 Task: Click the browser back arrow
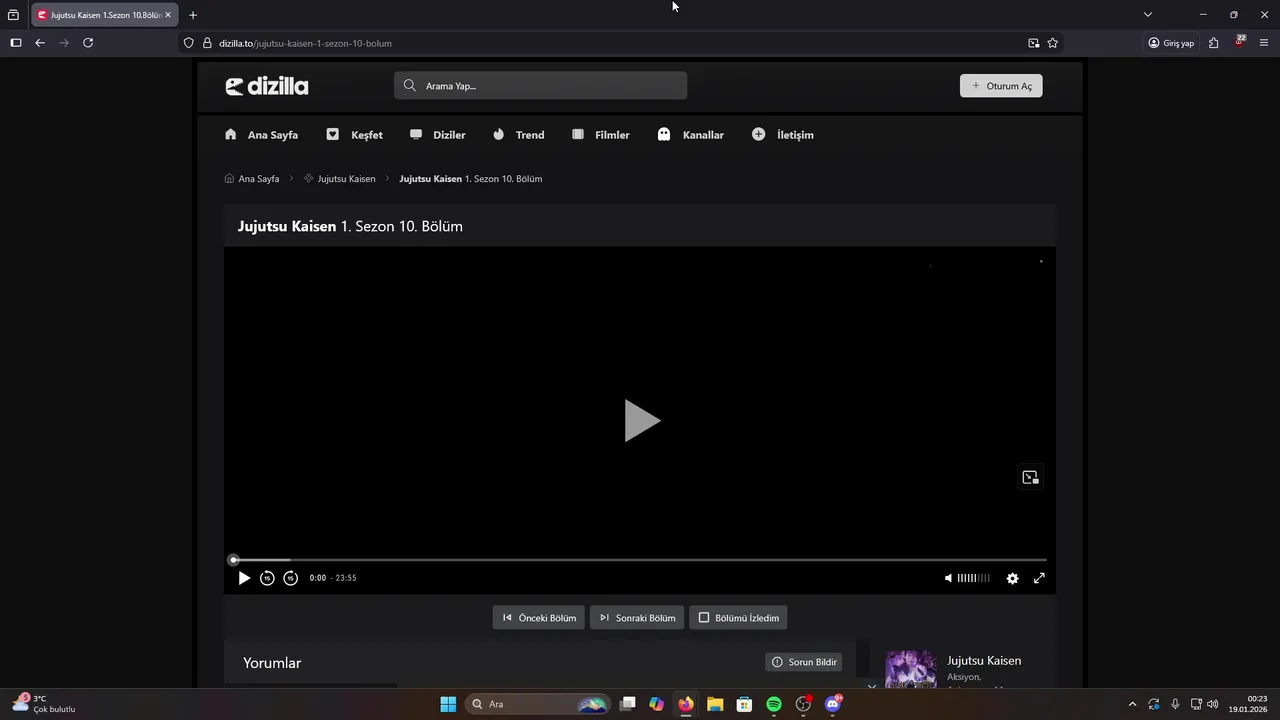[x=40, y=43]
